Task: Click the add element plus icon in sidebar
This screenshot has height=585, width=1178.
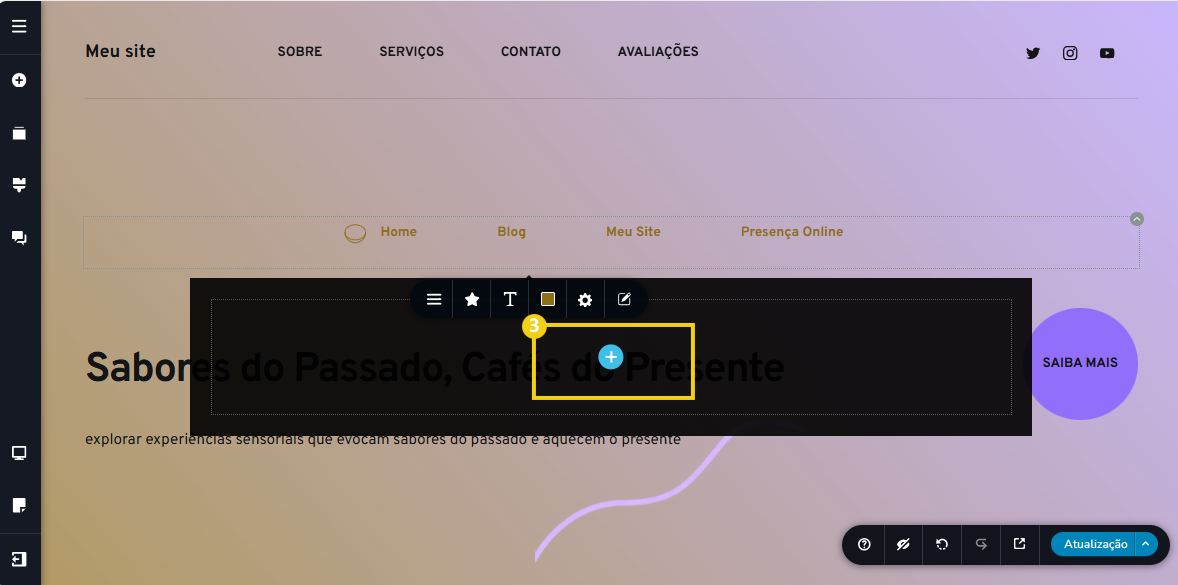Action: (x=19, y=80)
